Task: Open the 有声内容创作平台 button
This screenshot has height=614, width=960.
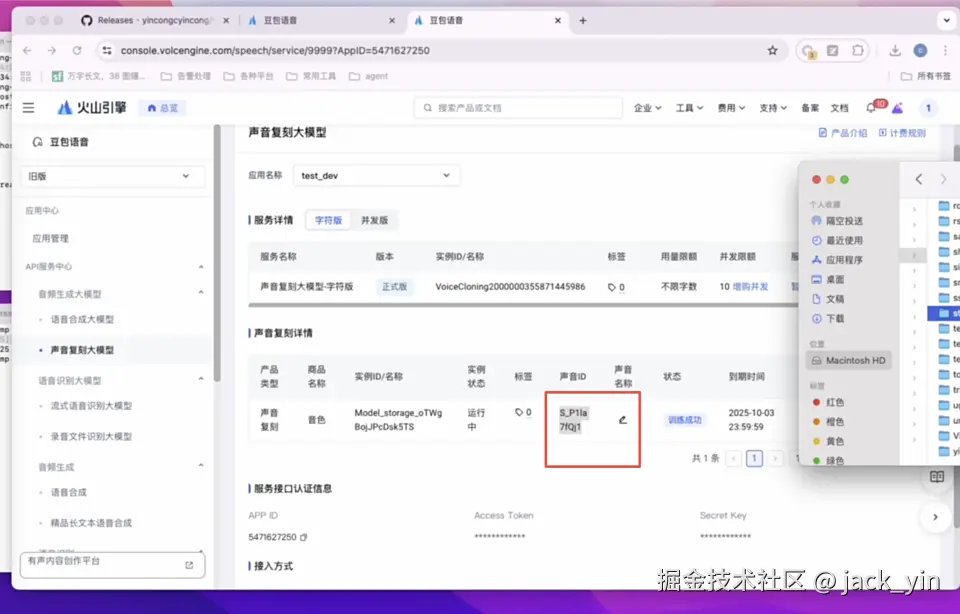Action: coord(113,565)
